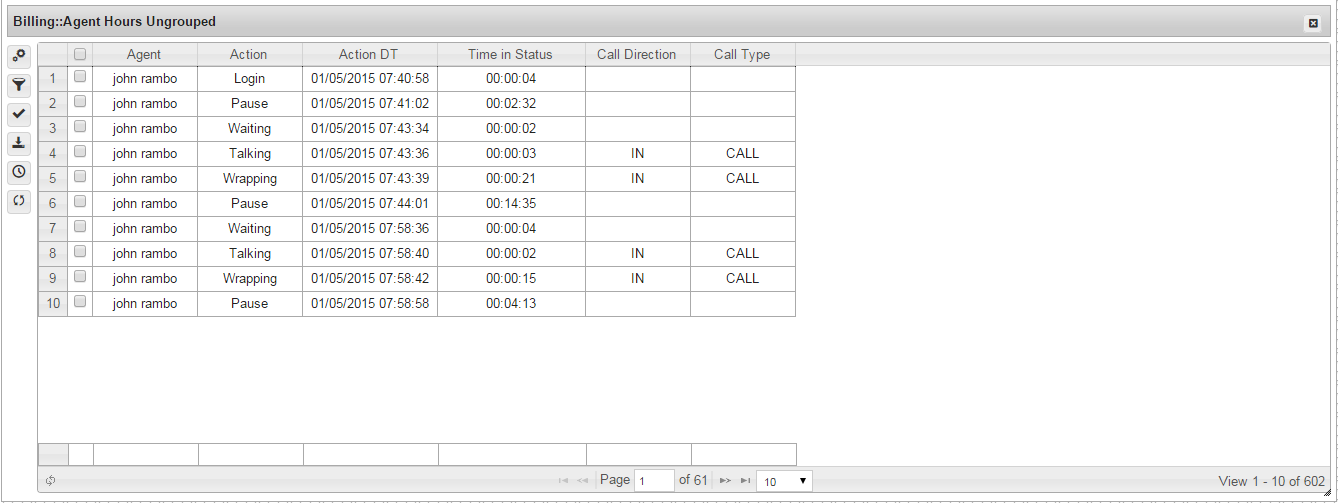Sort by the Action DT column header
Viewport: 1338px width, 503px height.
[x=369, y=55]
